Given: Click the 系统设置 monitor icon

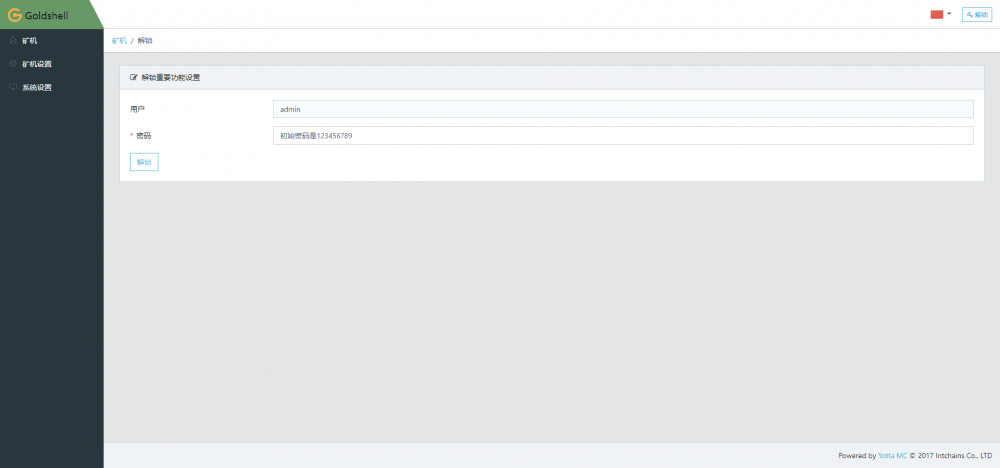Looking at the screenshot, I should coord(13,87).
